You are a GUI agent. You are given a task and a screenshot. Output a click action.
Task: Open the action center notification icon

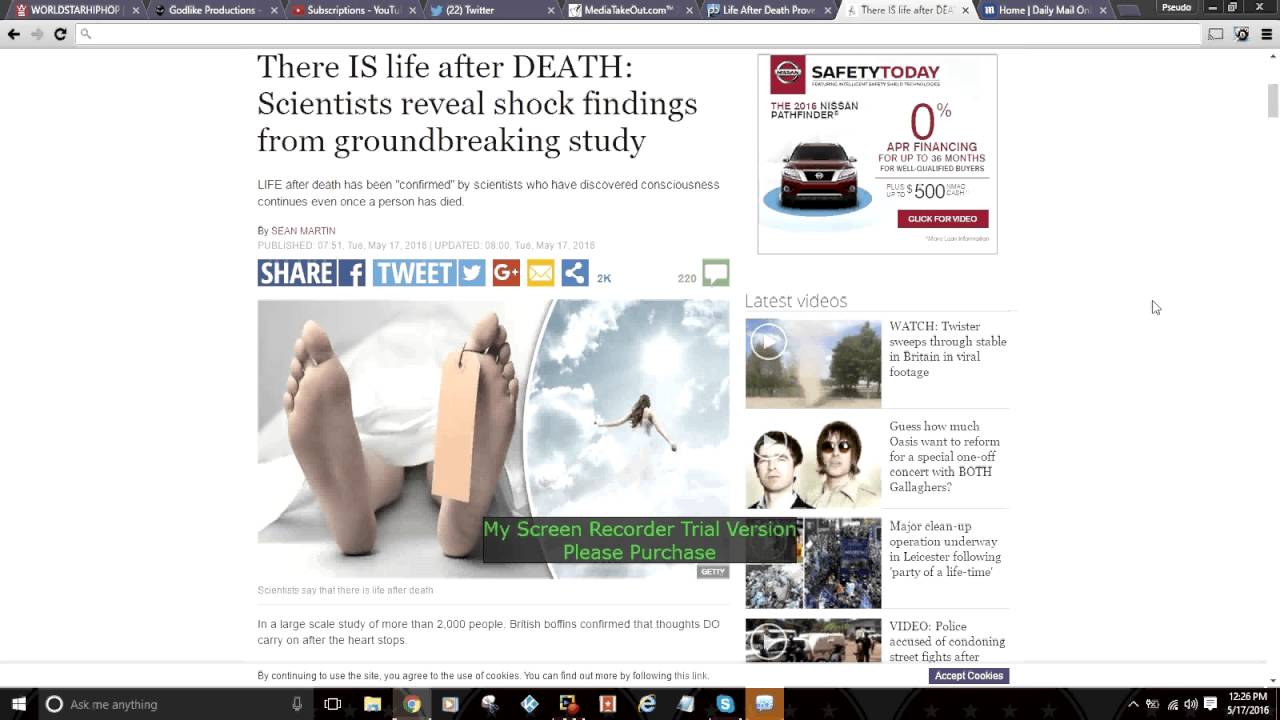click(1210, 704)
